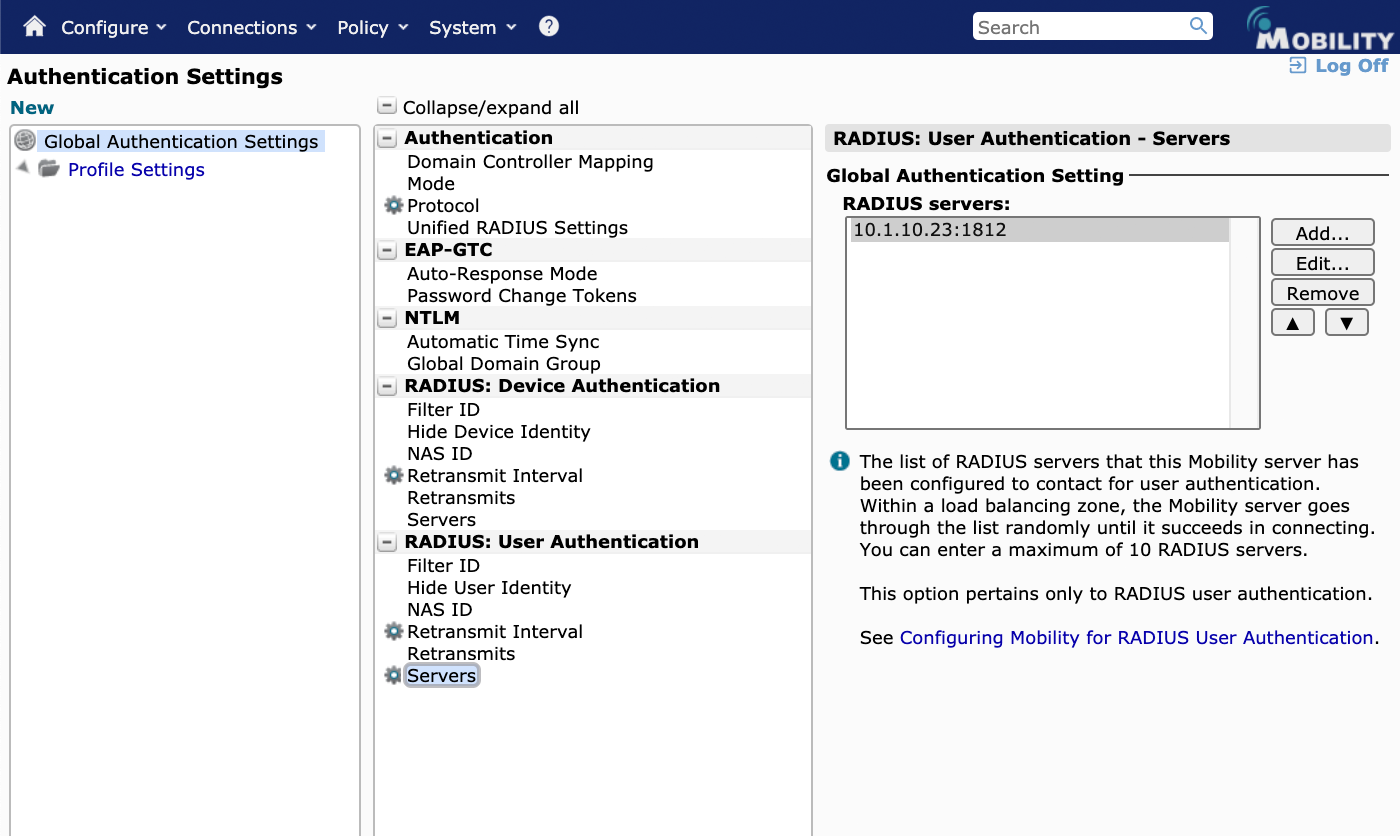Click the globe icon for Global Authentication Settings
Screen dimensions: 1400x836
23,140
